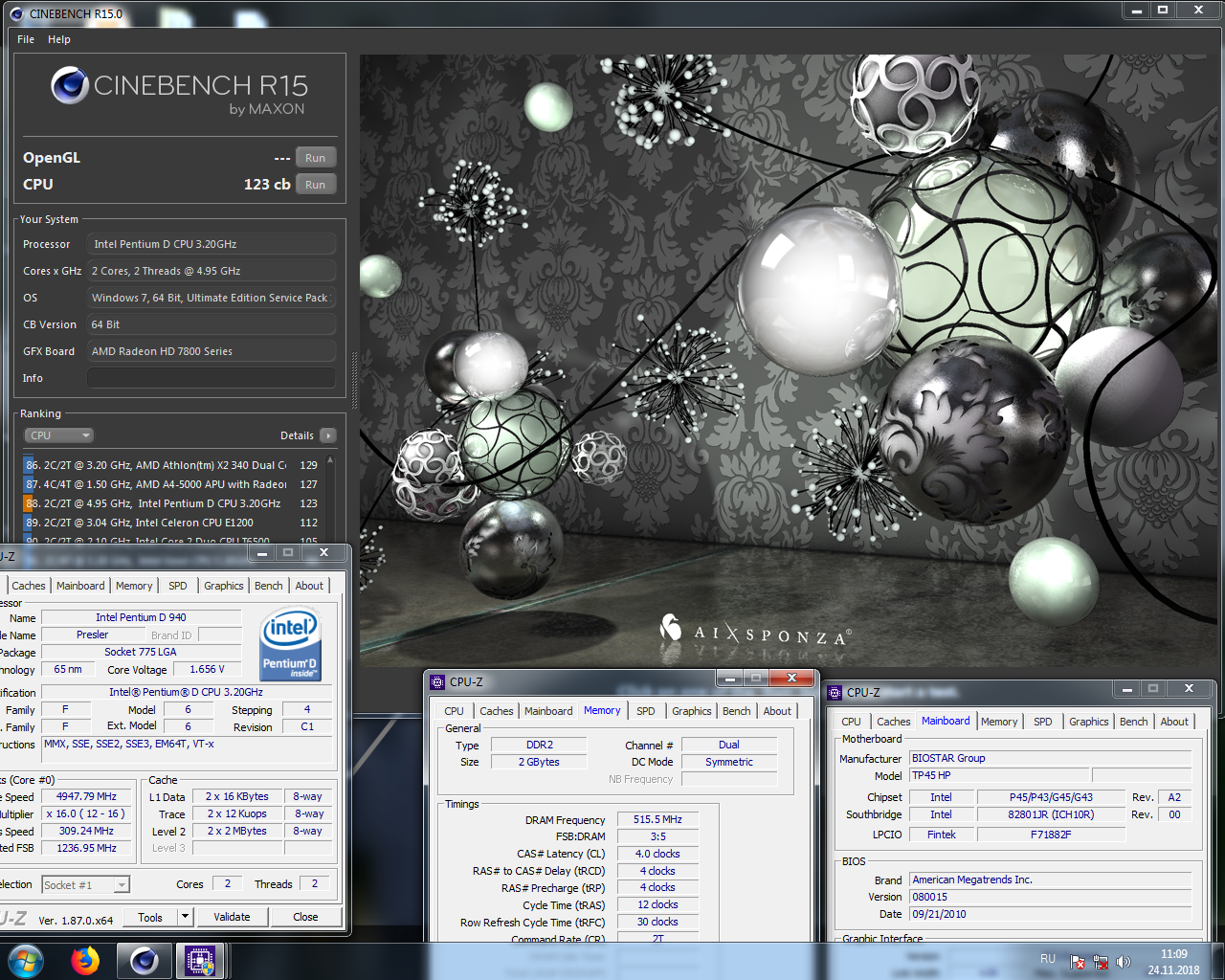Switch to SPD tab in right CPU-Z

tap(1043, 722)
